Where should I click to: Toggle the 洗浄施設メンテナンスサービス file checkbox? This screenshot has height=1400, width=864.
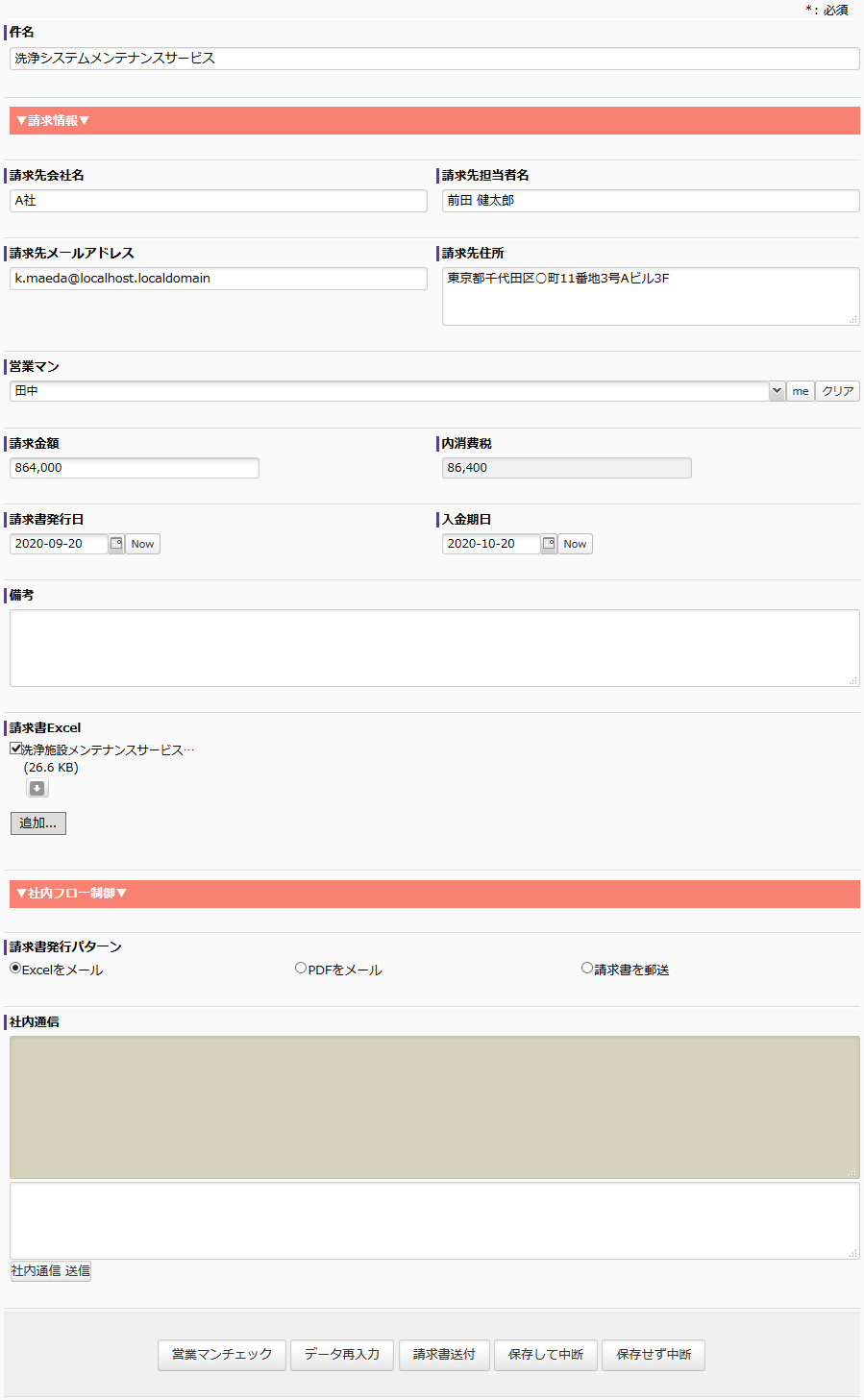[16, 749]
